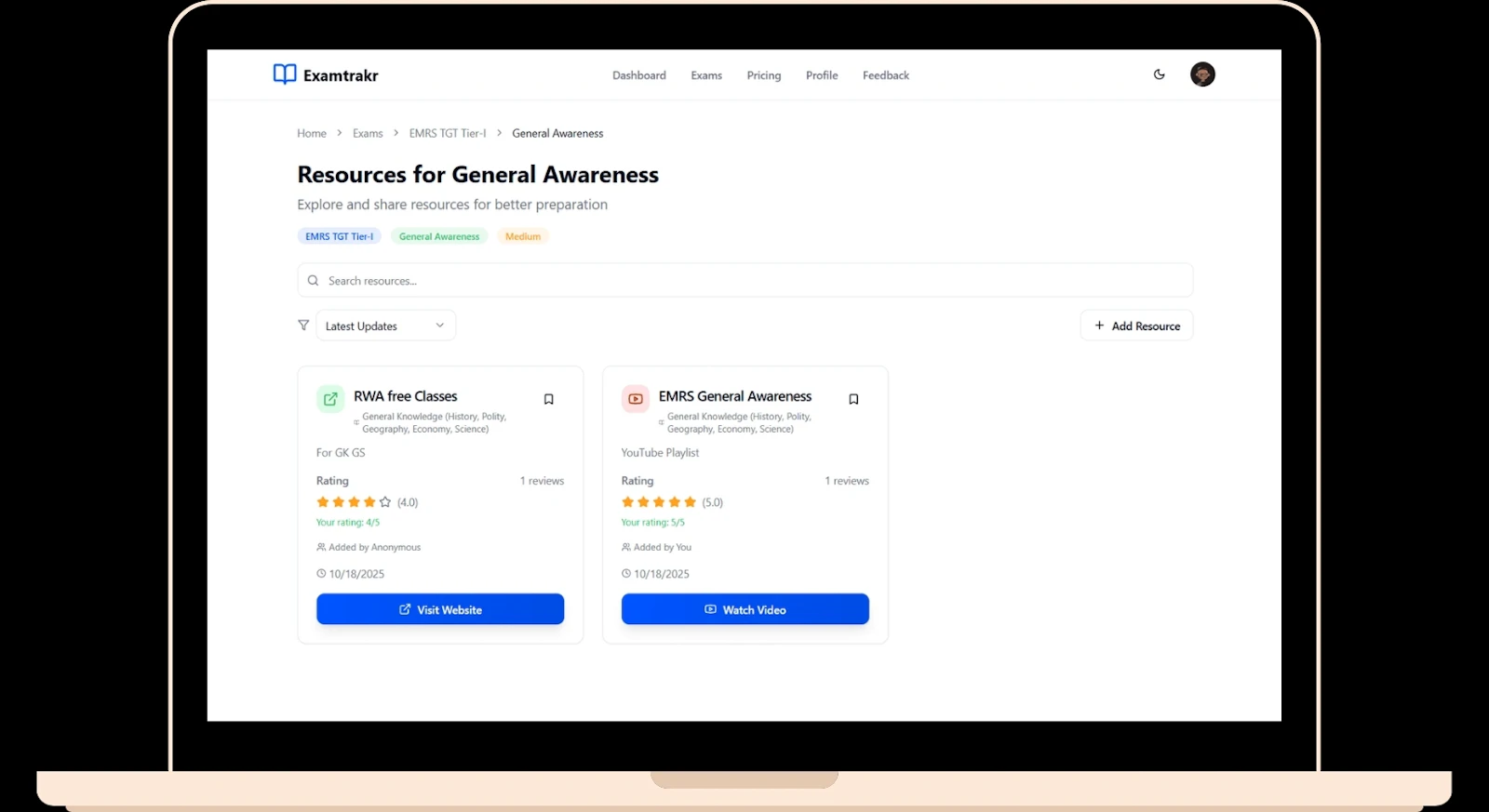1489x812 pixels.
Task: Click the video icon on the EMRS General Awareness card
Action: tap(636, 399)
